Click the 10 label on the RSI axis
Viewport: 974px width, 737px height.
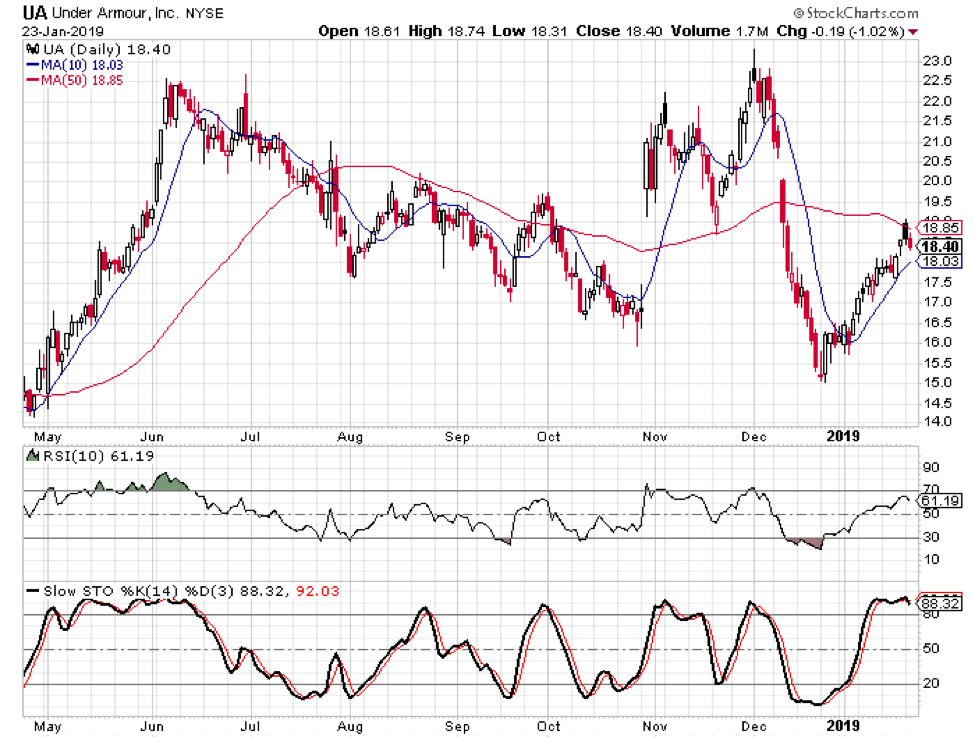(931, 559)
